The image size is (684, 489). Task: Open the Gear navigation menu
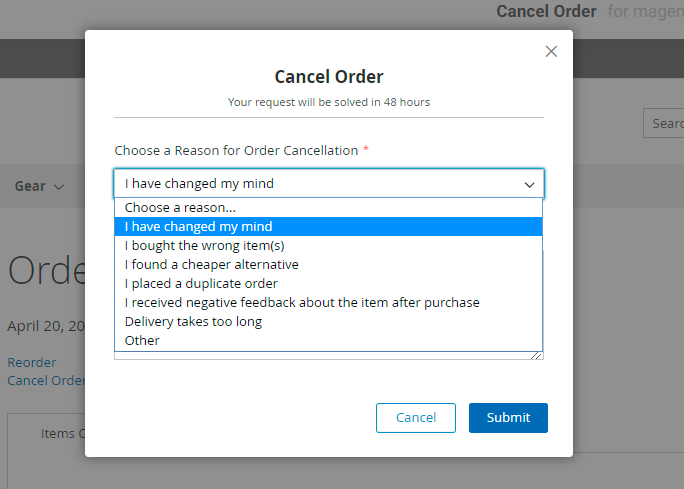coord(30,187)
